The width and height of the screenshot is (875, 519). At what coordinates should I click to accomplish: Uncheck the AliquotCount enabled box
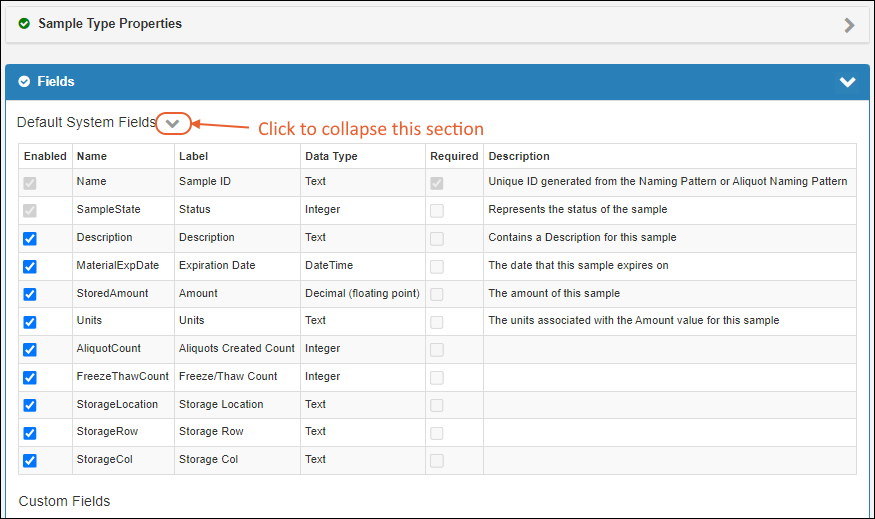(30, 350)
